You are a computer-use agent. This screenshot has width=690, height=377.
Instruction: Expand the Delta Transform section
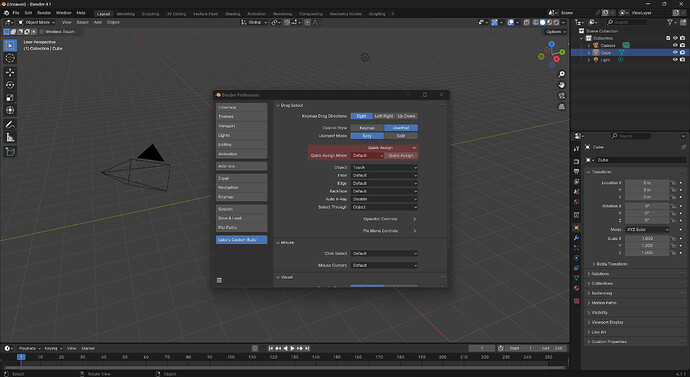[x=612, y=264]
